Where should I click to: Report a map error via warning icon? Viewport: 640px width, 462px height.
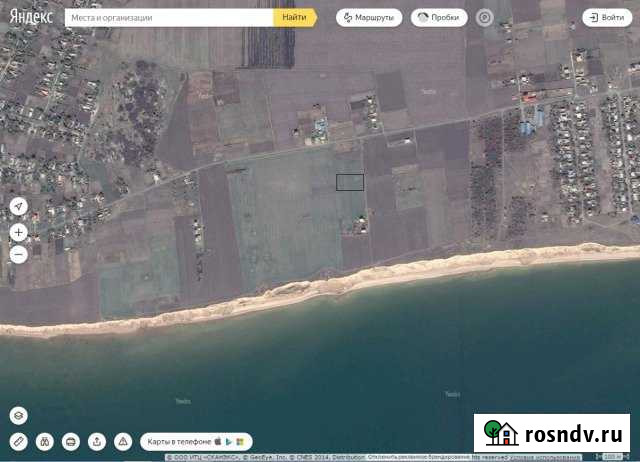[x=123, y=441]
